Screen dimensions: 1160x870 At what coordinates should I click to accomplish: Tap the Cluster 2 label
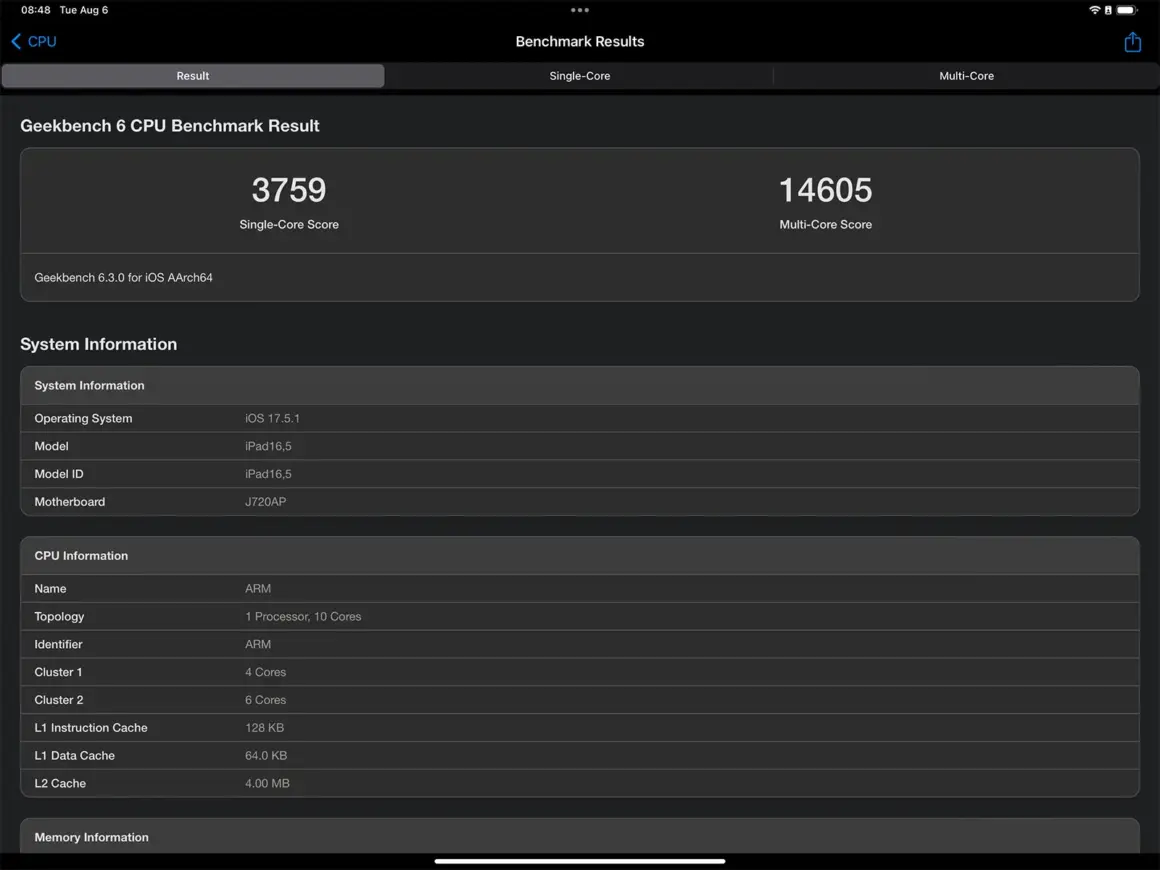[58, 700]
